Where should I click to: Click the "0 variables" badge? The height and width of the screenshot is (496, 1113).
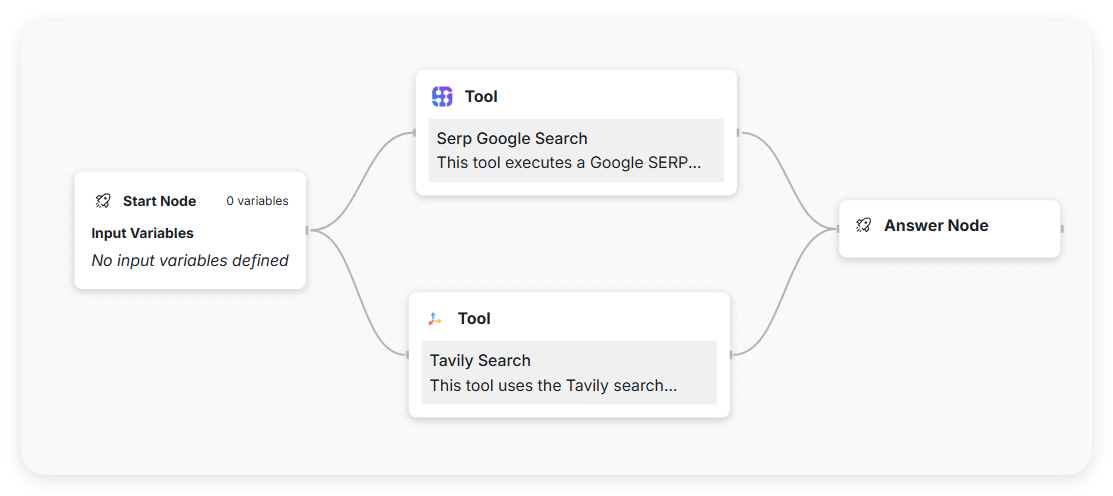pos(257,201)
